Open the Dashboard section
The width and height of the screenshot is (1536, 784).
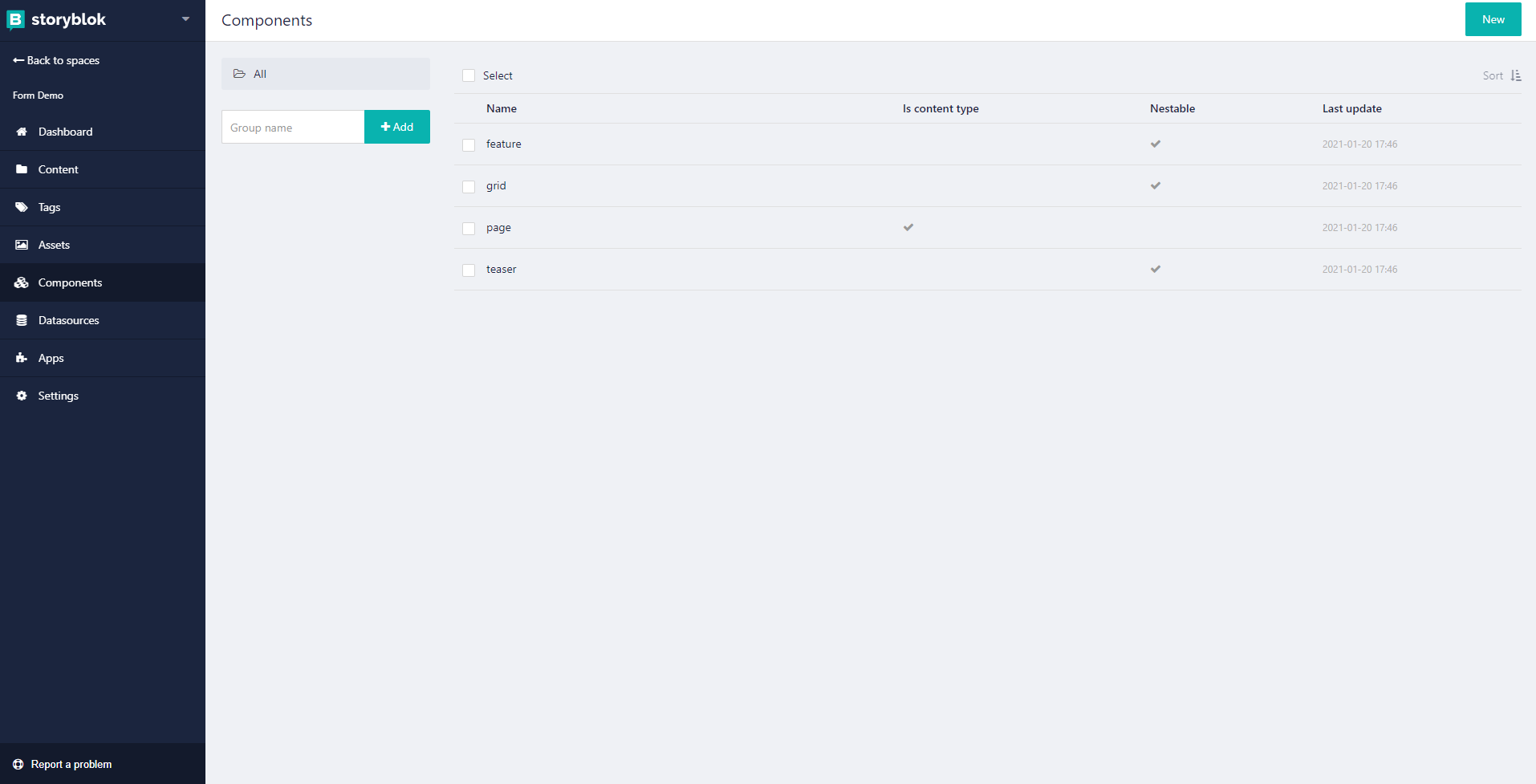pyautogui.click(x=65, y=132)
